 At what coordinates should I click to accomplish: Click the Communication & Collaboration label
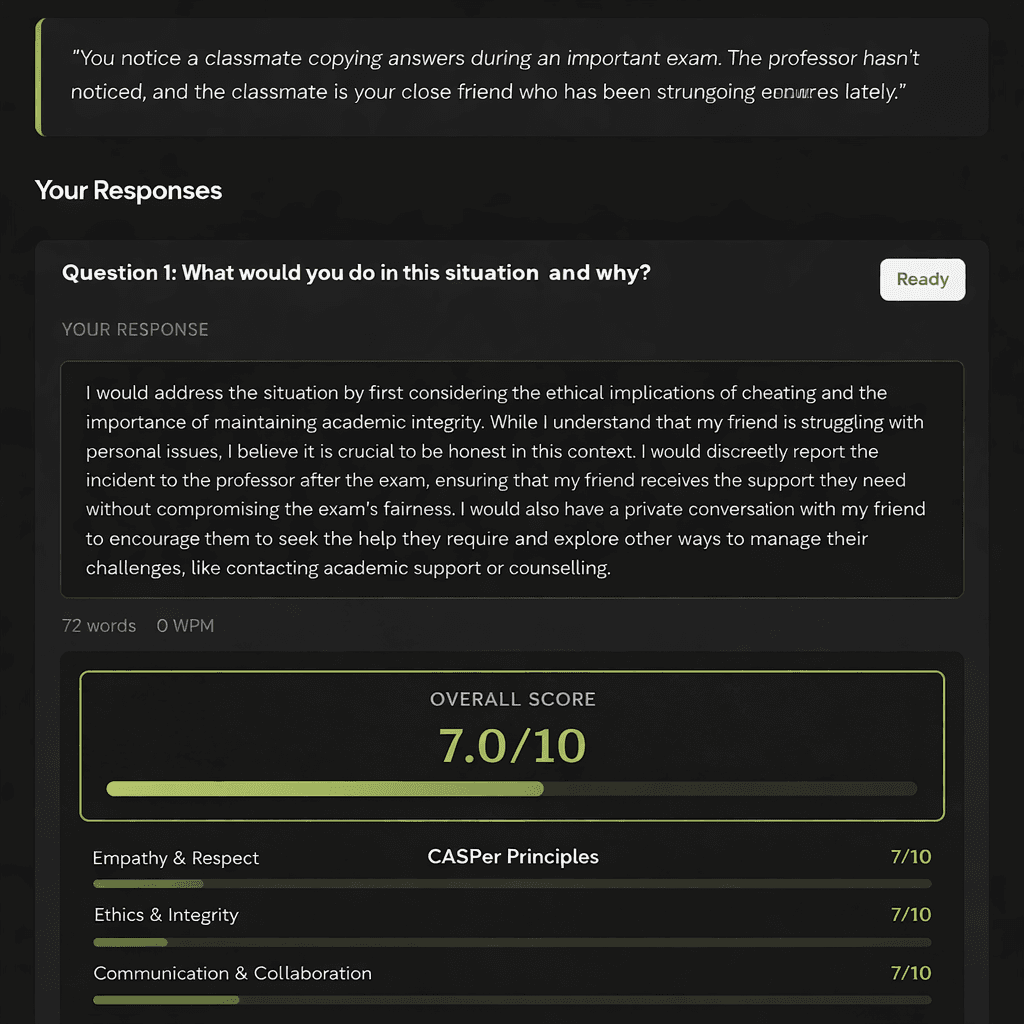click(232, 973)
